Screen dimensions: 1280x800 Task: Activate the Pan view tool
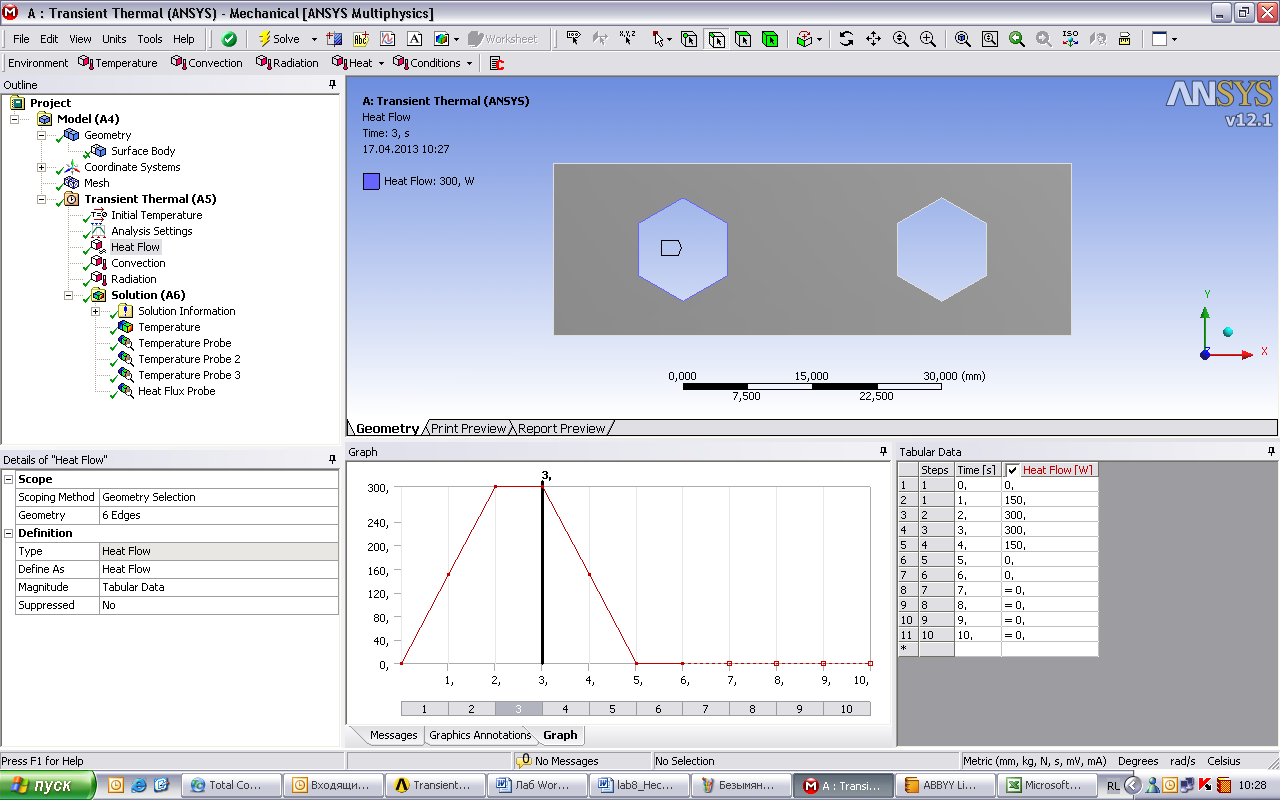tap(873, 39)
